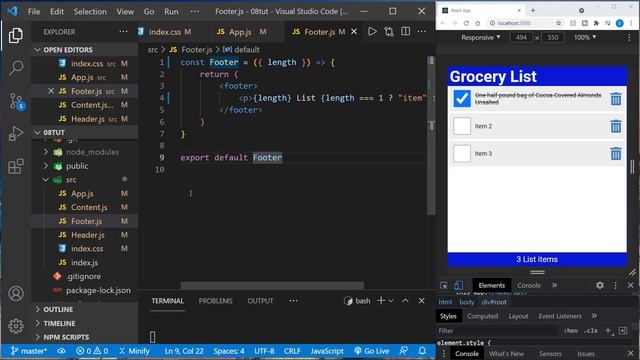Open the Responsive device dropdown
Image resolution: width=640 pixels, height=360 pixels.
coord(481,38)
